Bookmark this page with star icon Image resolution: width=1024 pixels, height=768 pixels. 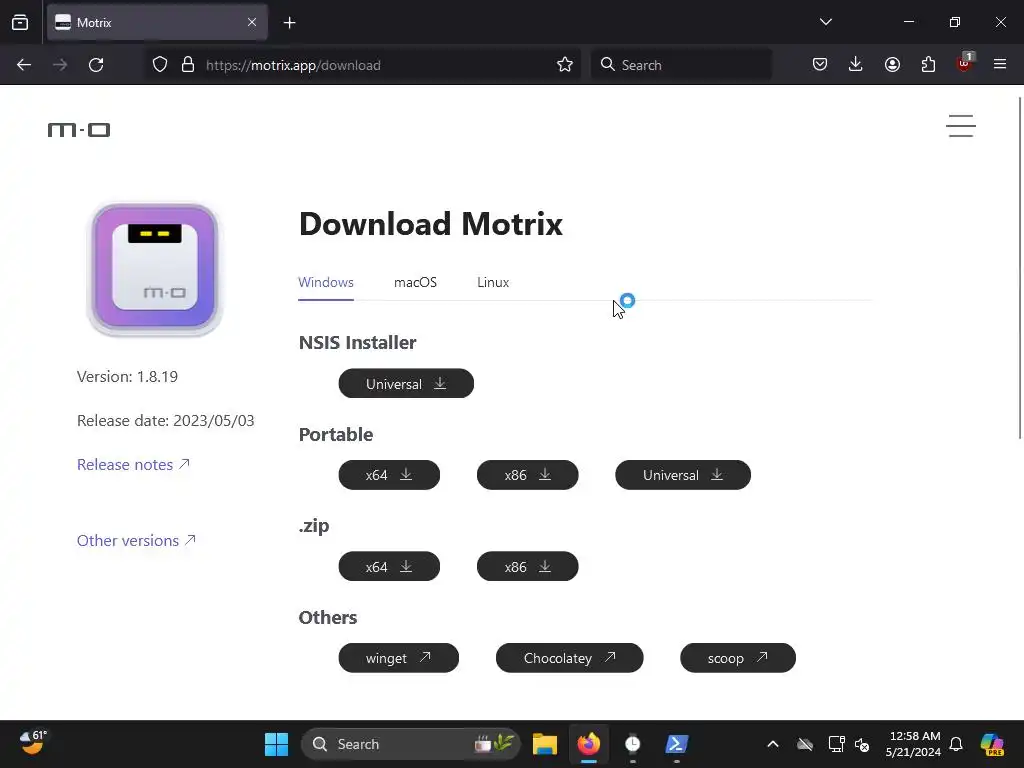click(x=565, y=65)
